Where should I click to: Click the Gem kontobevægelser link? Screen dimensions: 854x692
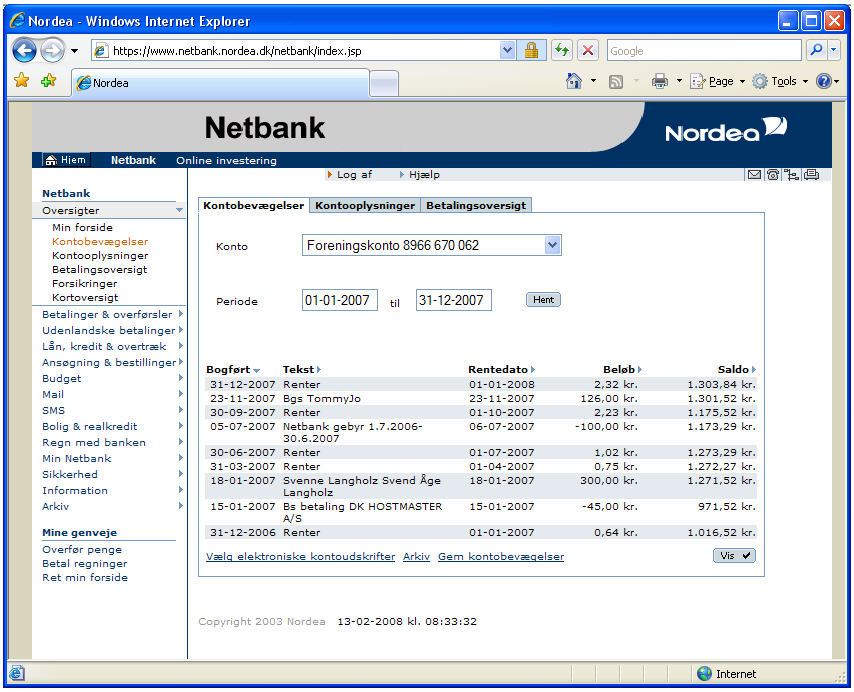click(x=501, y=556)
